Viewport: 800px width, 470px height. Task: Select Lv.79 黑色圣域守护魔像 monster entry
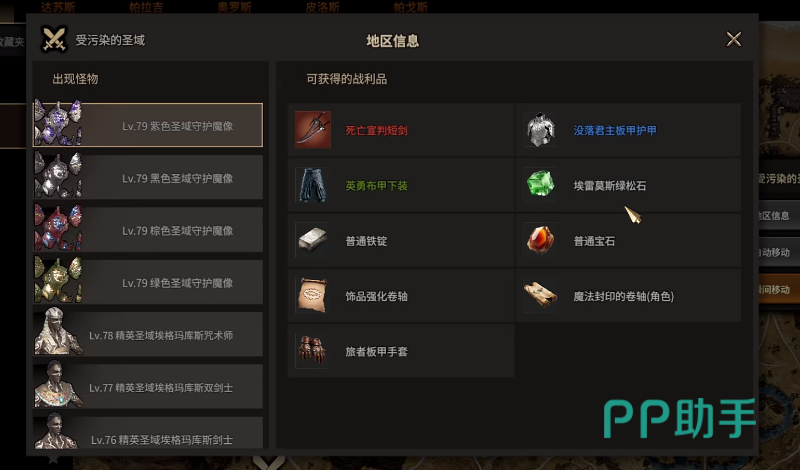click(148, 177)
